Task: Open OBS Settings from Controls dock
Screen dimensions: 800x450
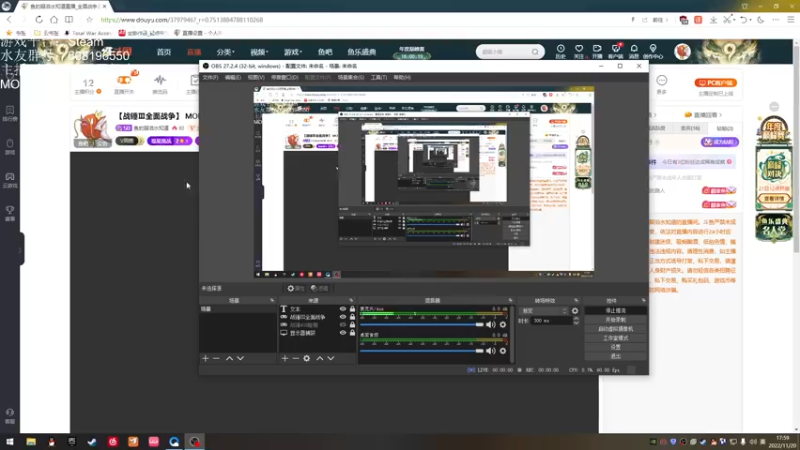Action: point(615,347)
